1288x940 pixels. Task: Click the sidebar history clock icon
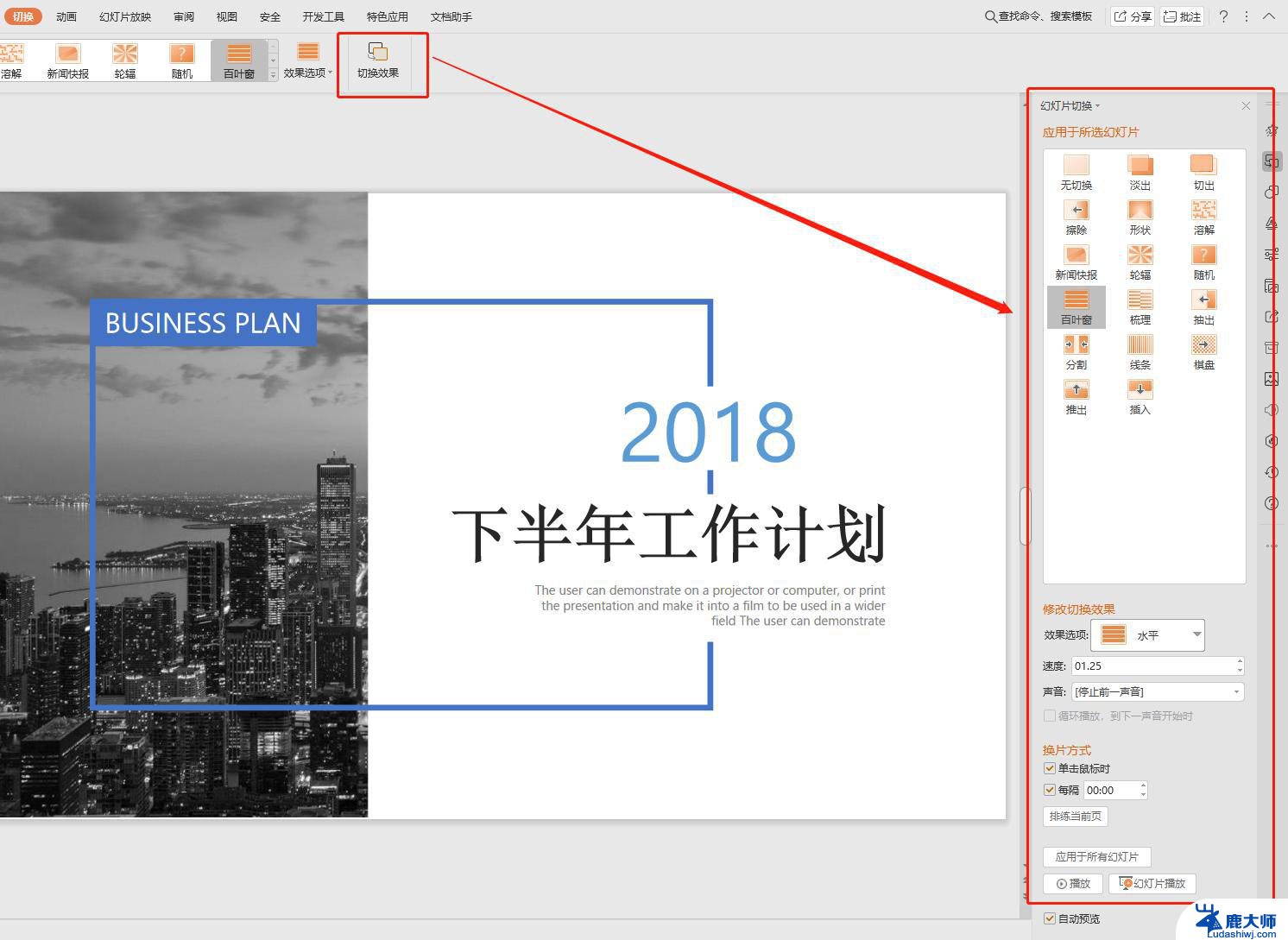point(1272,472)
